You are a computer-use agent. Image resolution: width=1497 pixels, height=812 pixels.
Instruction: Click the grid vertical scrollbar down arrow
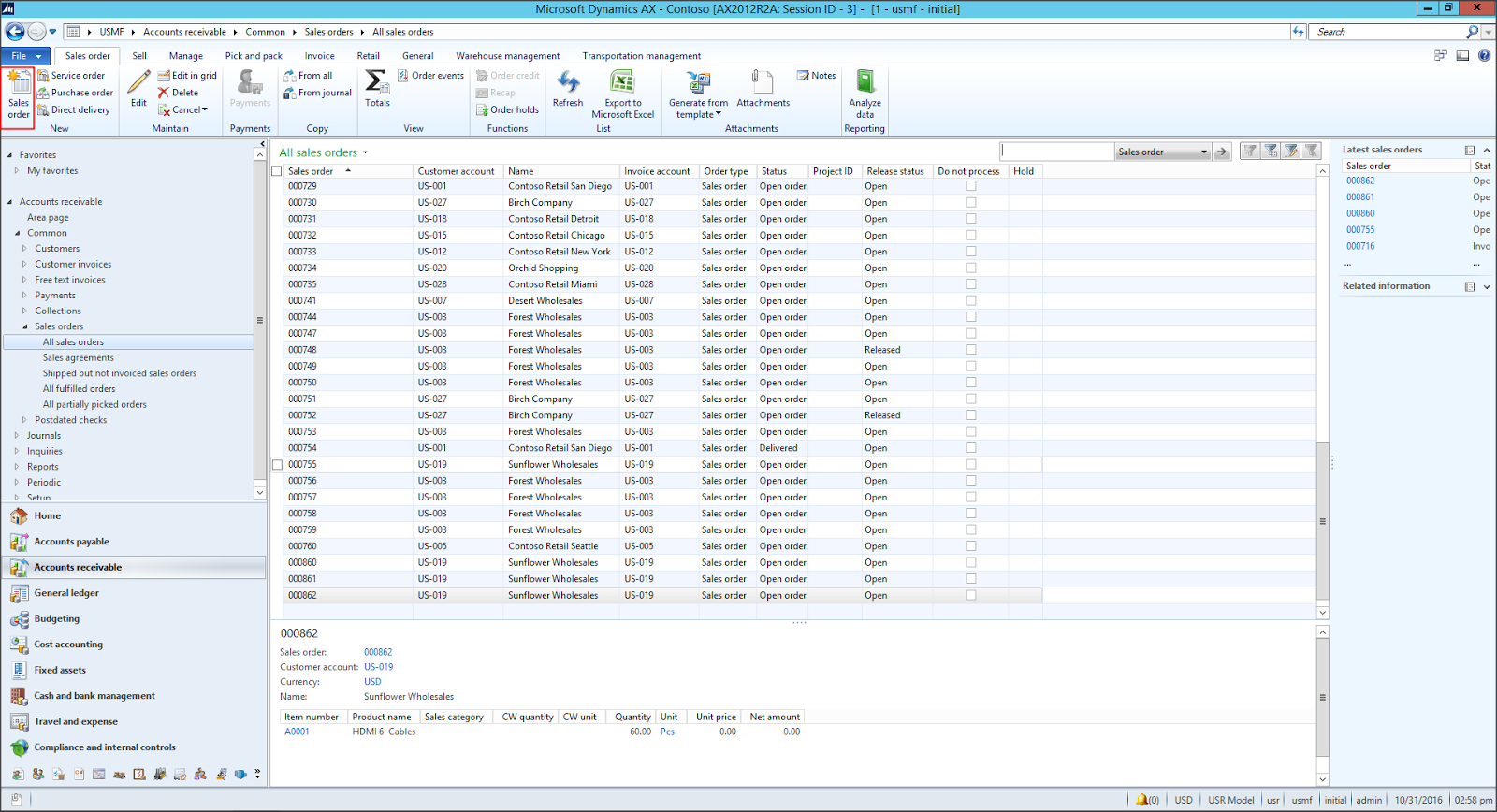point(1322,613)
